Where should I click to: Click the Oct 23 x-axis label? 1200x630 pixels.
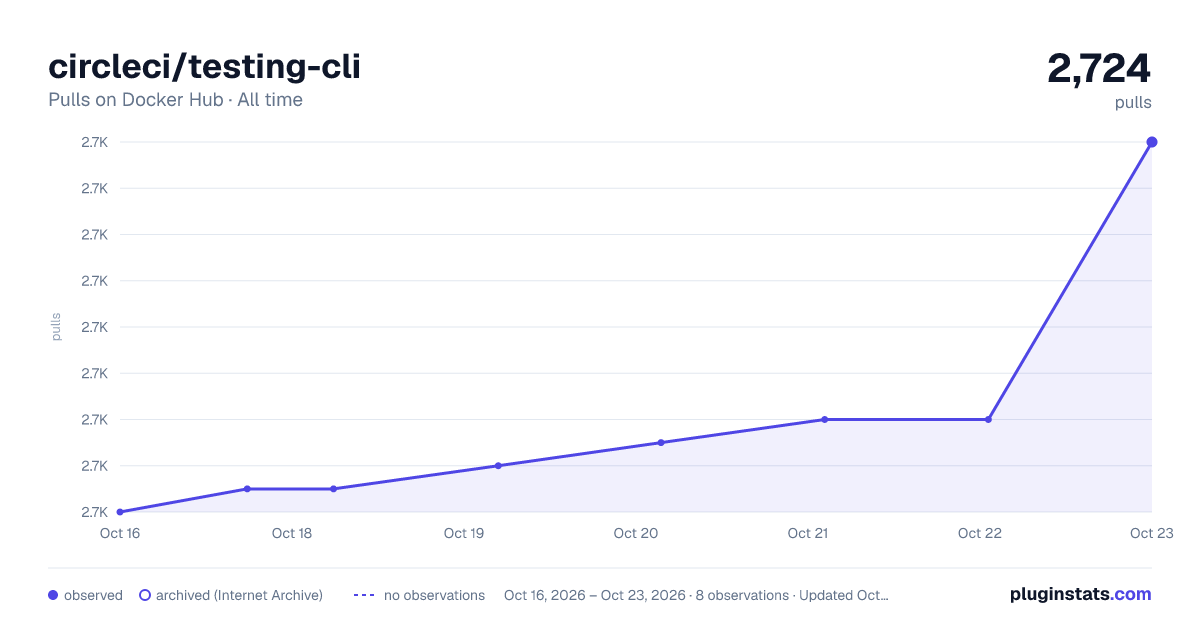coord(1150,533)
